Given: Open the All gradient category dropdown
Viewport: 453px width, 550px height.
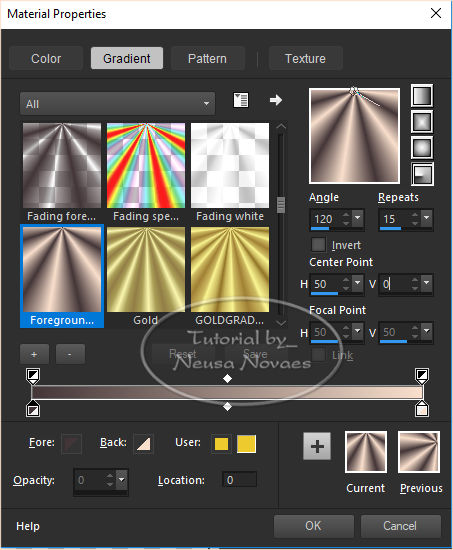Looking at the screenshot, I should (118, 103).
